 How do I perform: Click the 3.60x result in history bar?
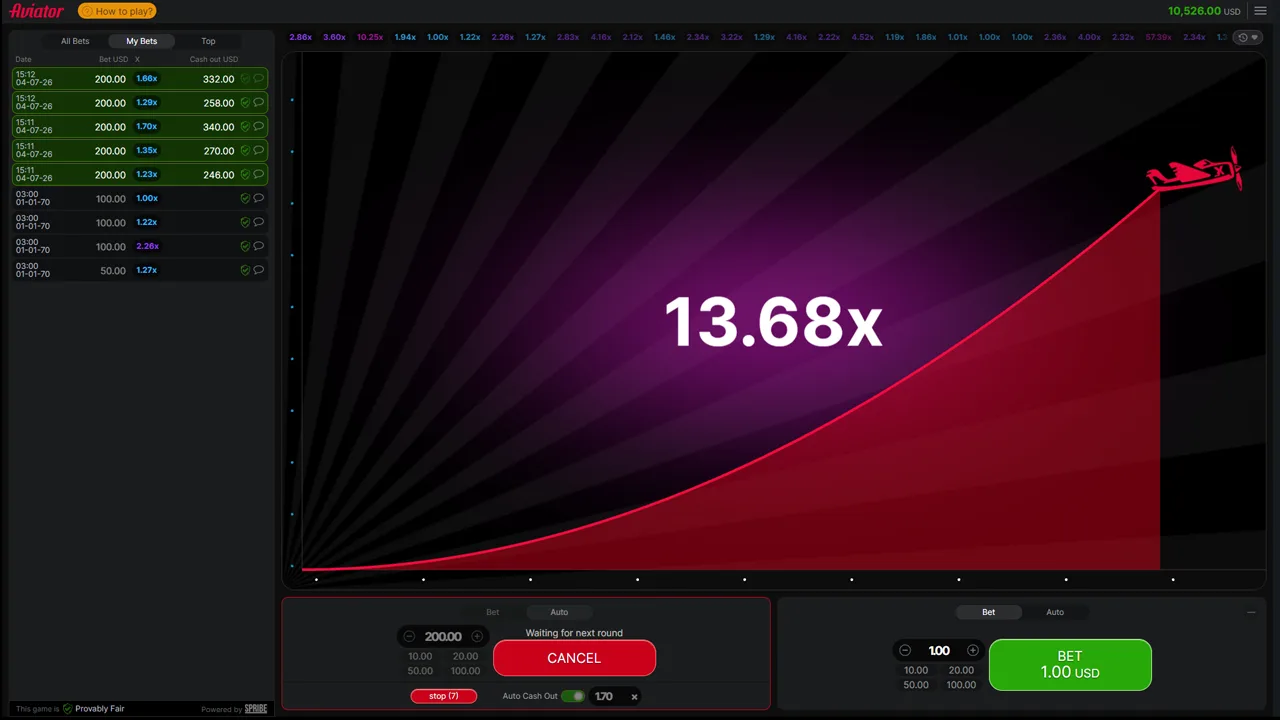click(334, 37)
